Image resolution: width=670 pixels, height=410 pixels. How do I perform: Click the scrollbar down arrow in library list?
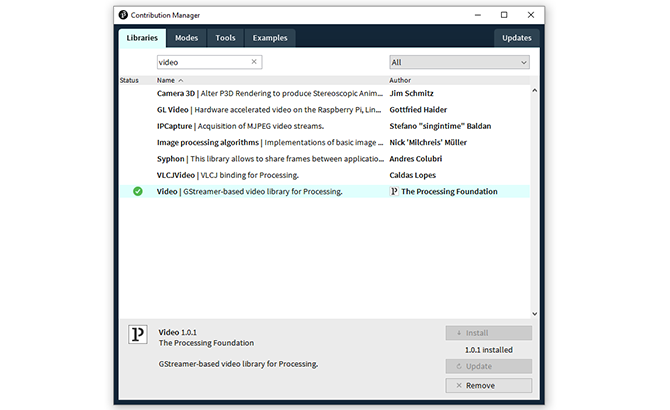[x=534, y=313]
